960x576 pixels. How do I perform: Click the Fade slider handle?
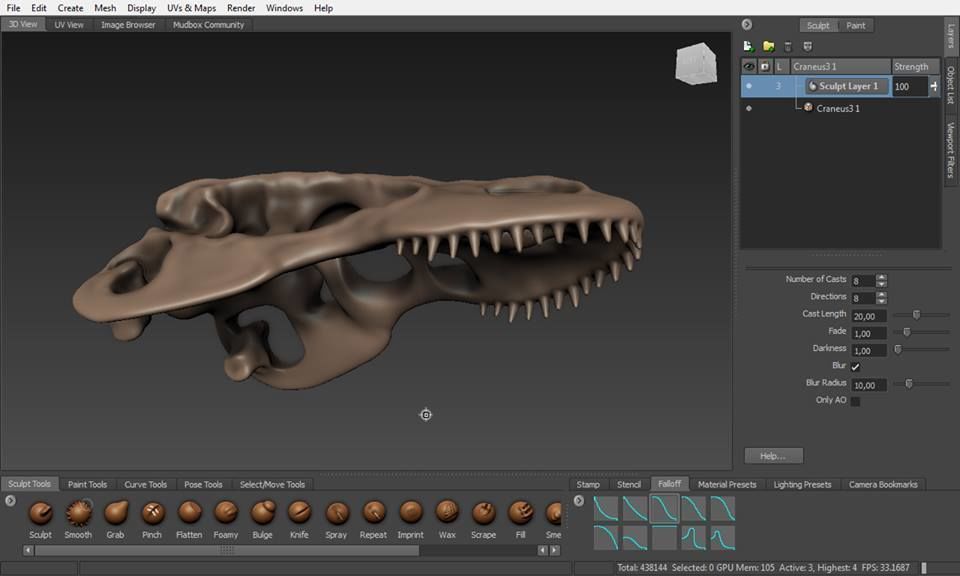(x=907, y=332)
